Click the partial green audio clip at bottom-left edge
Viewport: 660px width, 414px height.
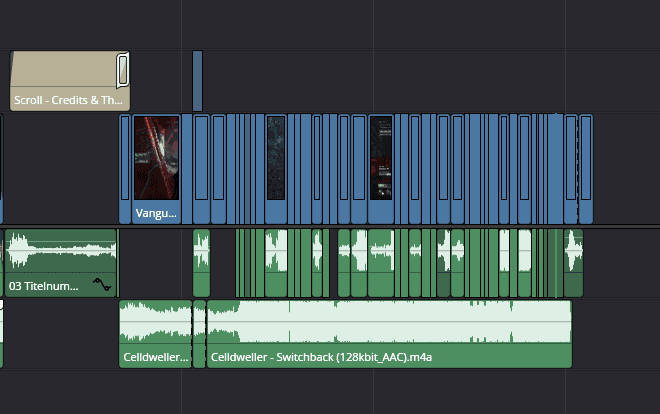tap(1, 335)
